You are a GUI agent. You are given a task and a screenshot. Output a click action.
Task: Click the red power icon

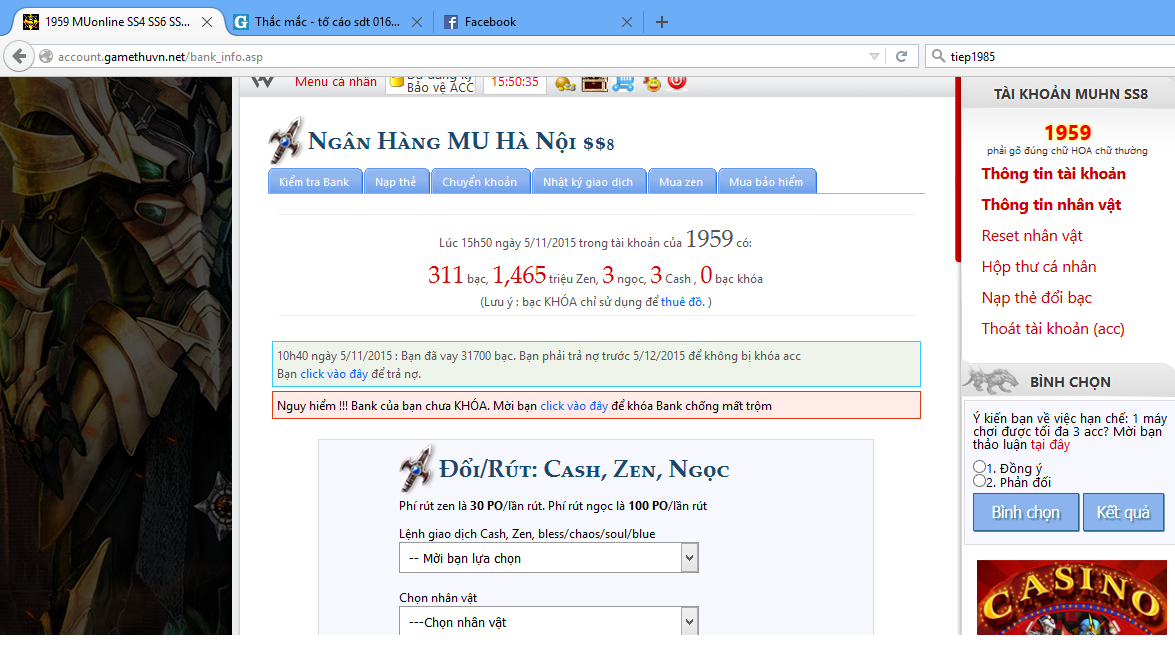click(677, 82)
